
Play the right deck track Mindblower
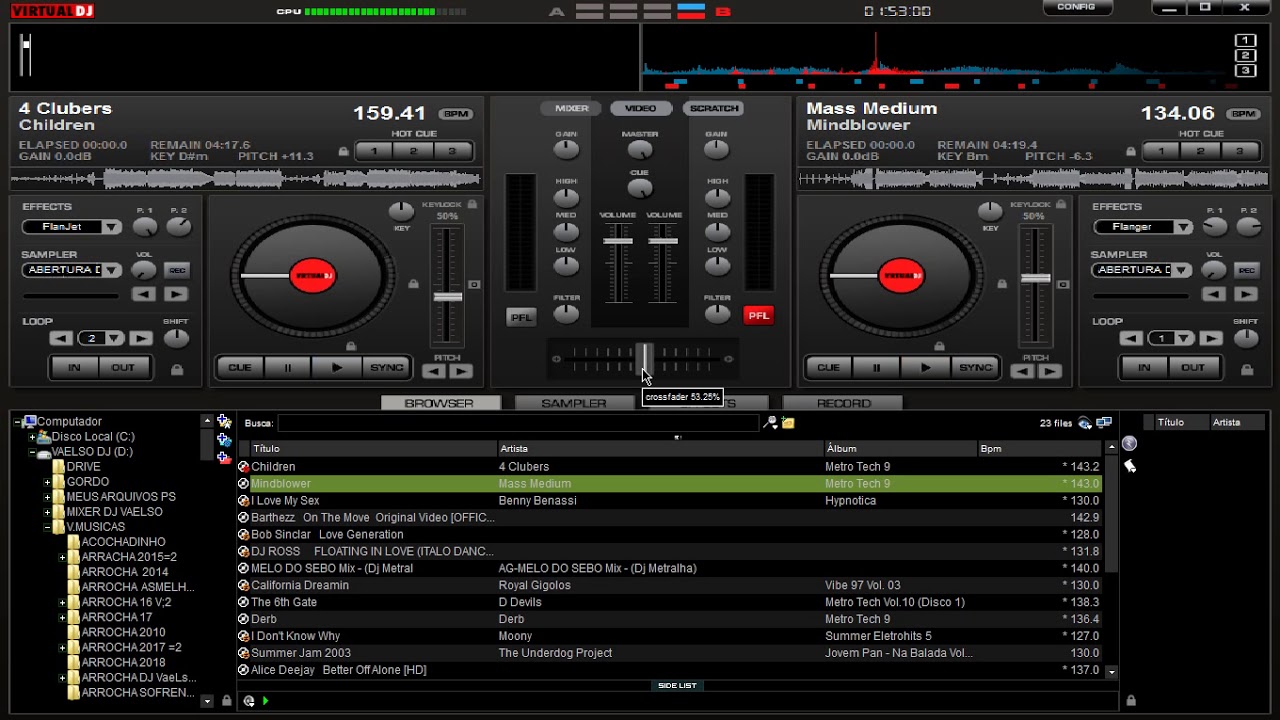pos(925,368)
